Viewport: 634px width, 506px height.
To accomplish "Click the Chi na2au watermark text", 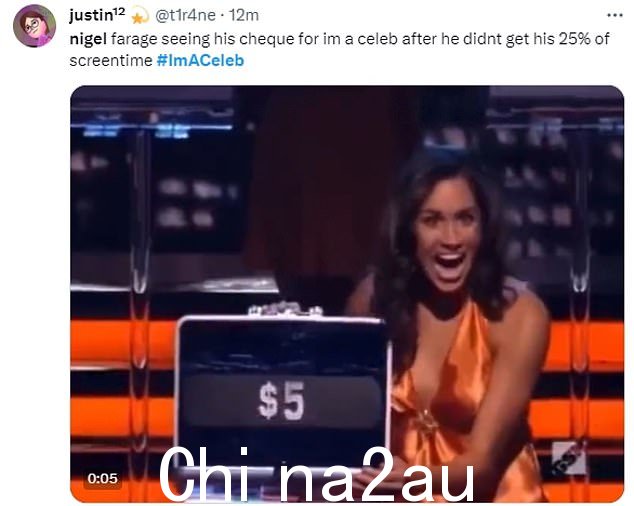I will click(317, 474).
